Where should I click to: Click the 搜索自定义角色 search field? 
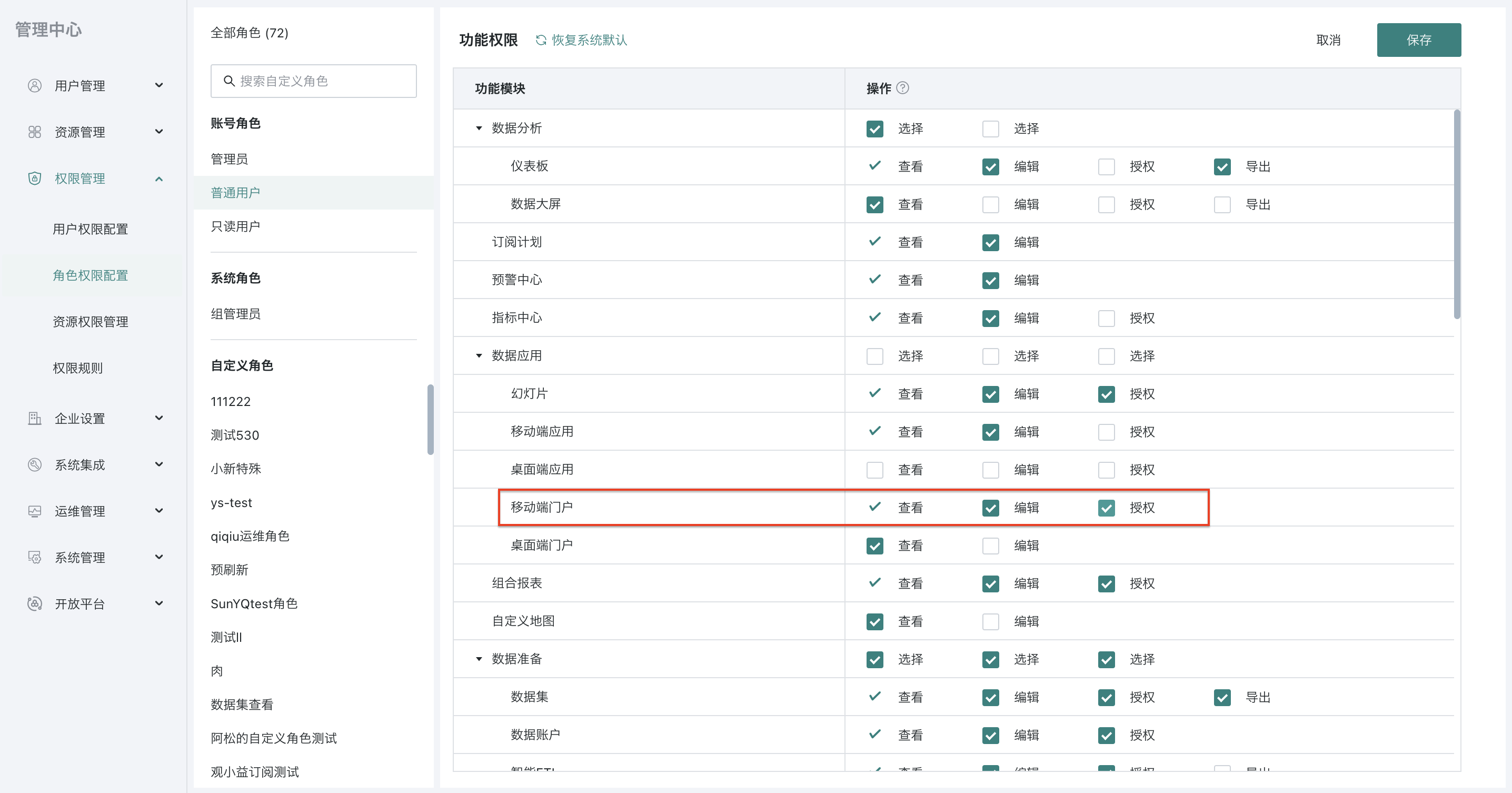click(x=313, y=81)
